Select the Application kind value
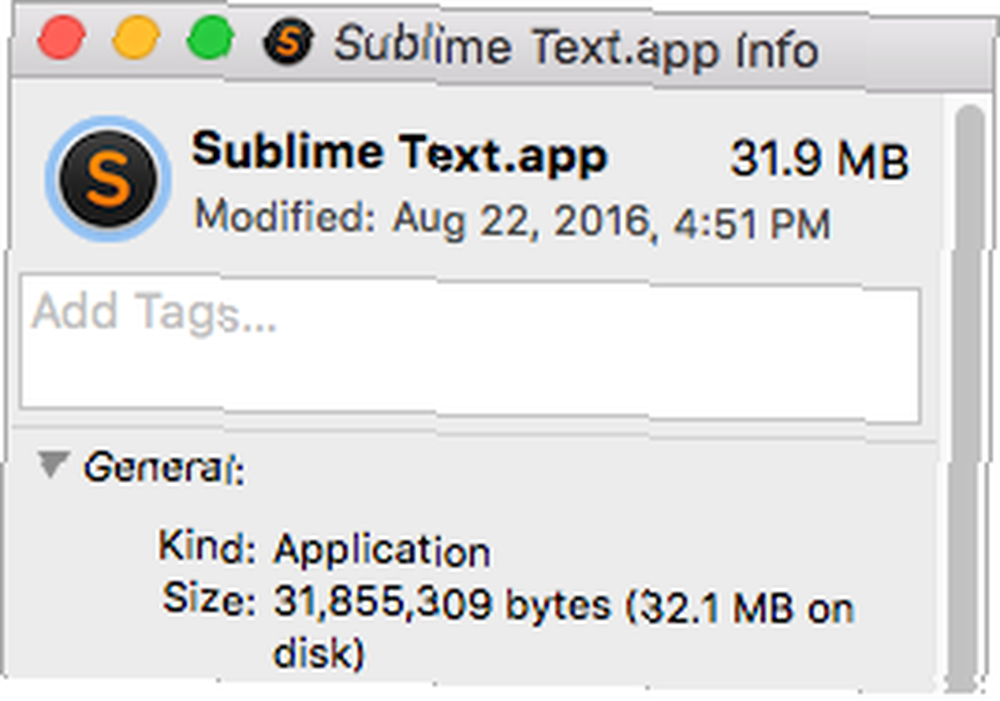This screenshot has width=1000, height=701. pos(382,551)
